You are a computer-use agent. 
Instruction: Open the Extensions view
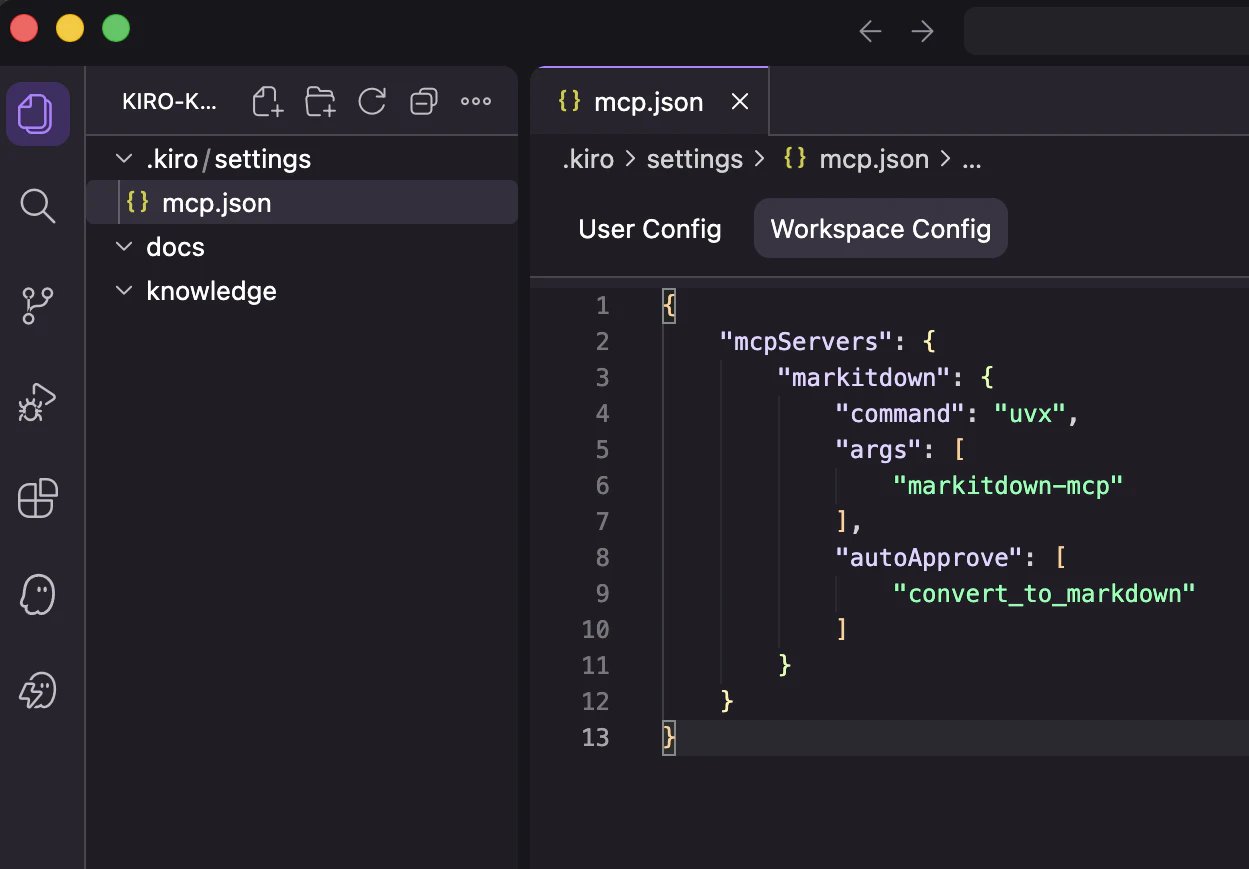(38, 498)
